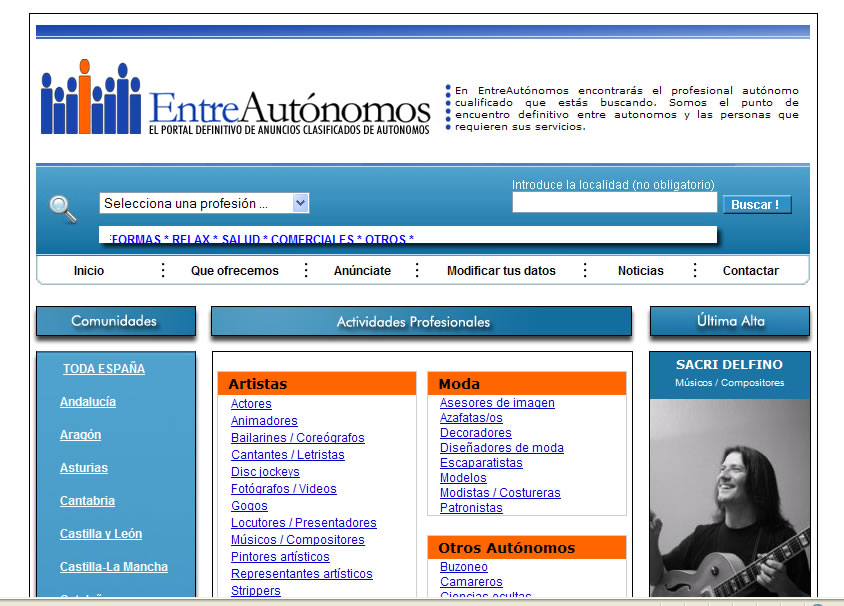Open 'Representantes artísticos' link
The image size is (844, 606).
pos(301,574)
